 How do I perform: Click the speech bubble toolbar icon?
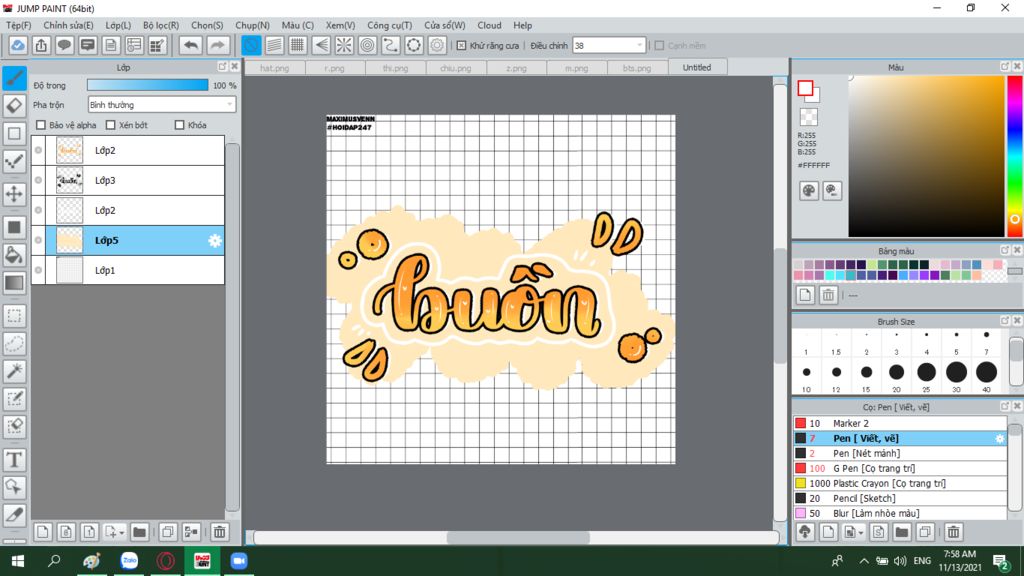pyautogui.click(x=64, y=45)
